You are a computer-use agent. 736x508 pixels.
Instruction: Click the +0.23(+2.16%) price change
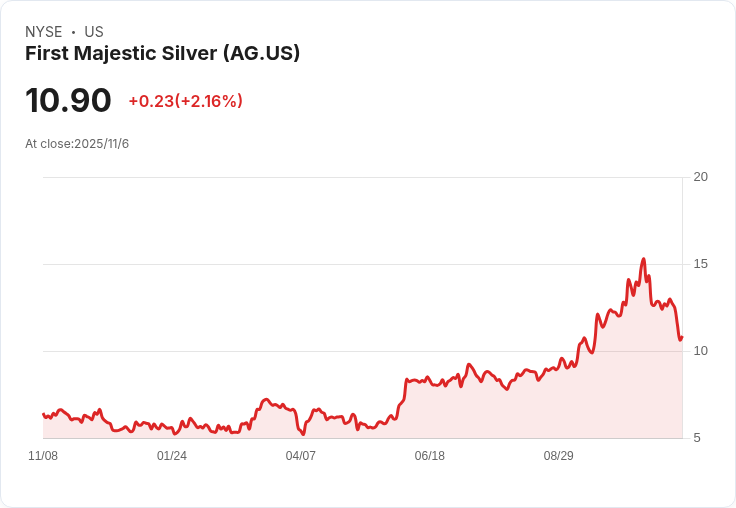(x=185, y=101)
